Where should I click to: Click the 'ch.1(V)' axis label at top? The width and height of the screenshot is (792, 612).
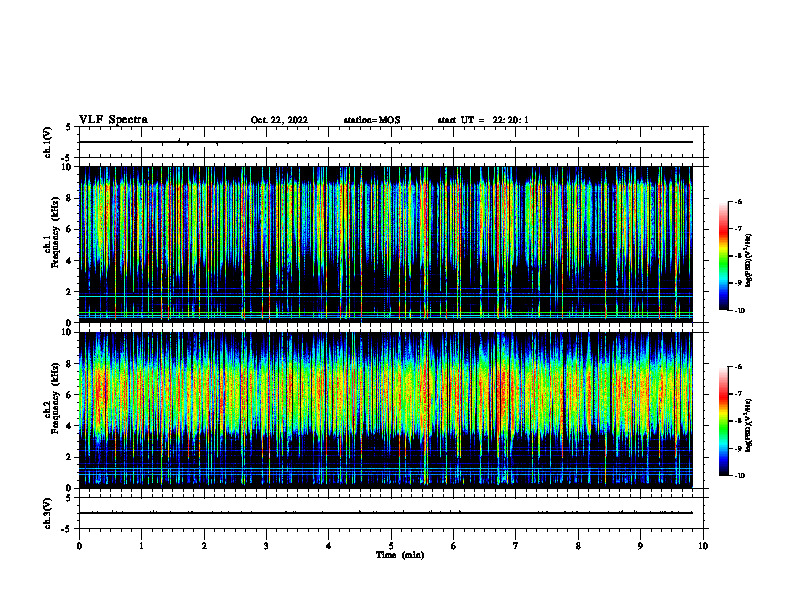click(x=48, y=142)
